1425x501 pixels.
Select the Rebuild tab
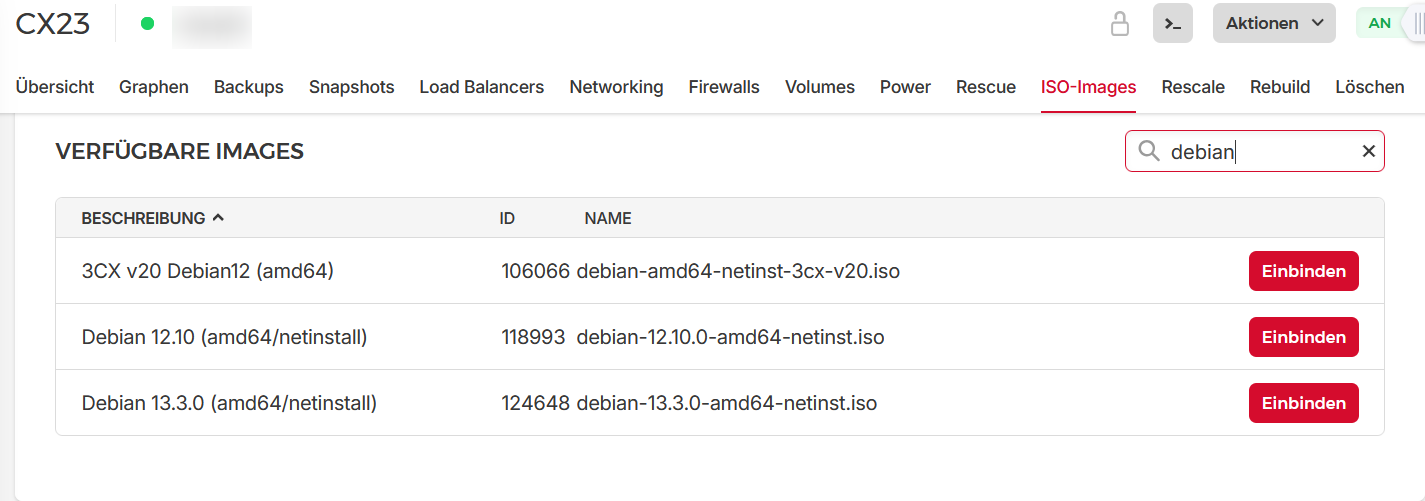pos(1280,87)
